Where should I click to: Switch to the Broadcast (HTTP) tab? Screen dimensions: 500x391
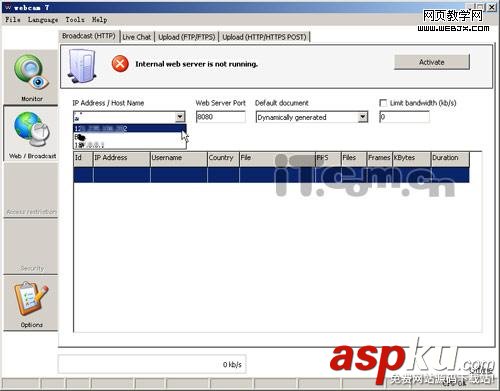[x=89, y=36]
